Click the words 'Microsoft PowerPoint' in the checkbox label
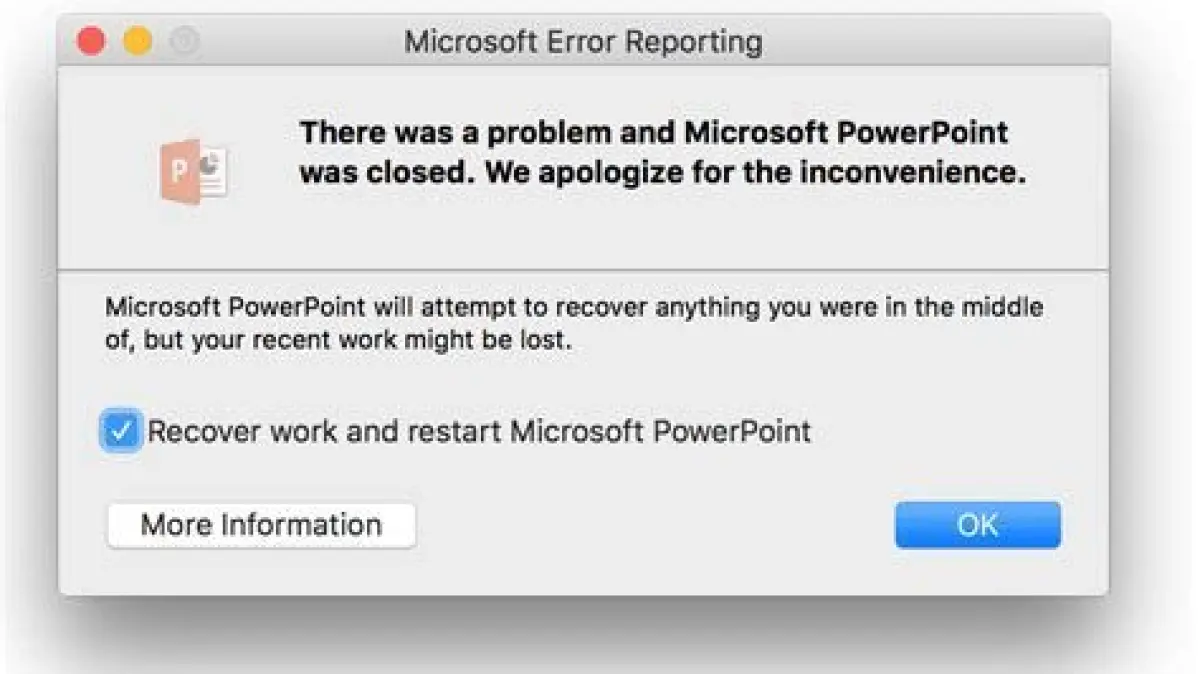Viewport: 1200px width, 674px height. pos(660,432)
